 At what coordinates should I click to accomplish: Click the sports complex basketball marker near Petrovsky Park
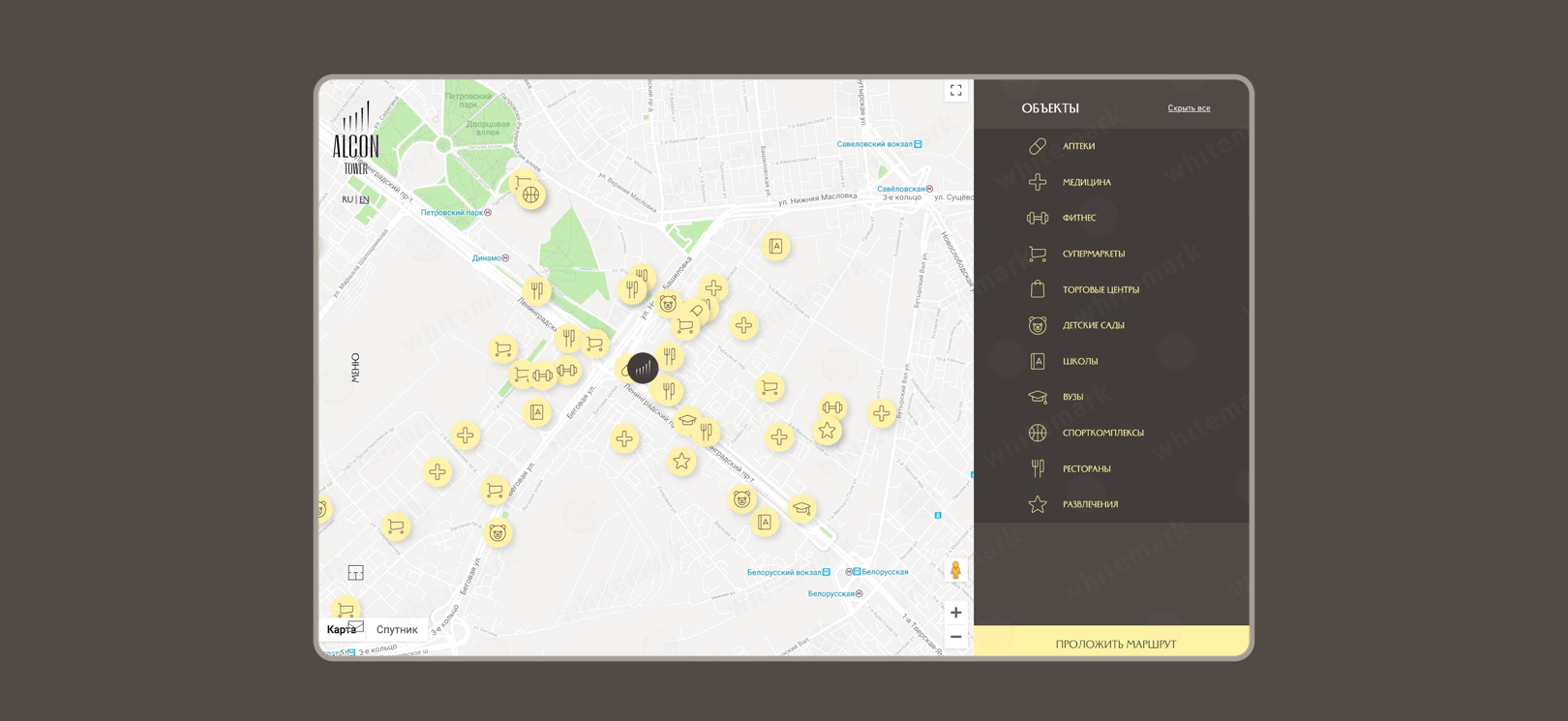(530, 195)
